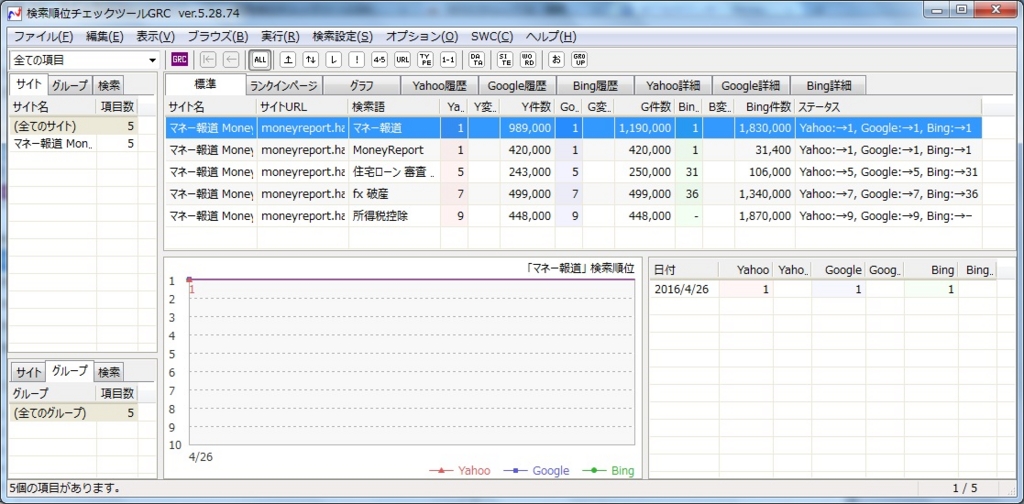Click the purple GRC toolbar icon
The height and width of the screenshot is (504, 1024).
point(180,60)
